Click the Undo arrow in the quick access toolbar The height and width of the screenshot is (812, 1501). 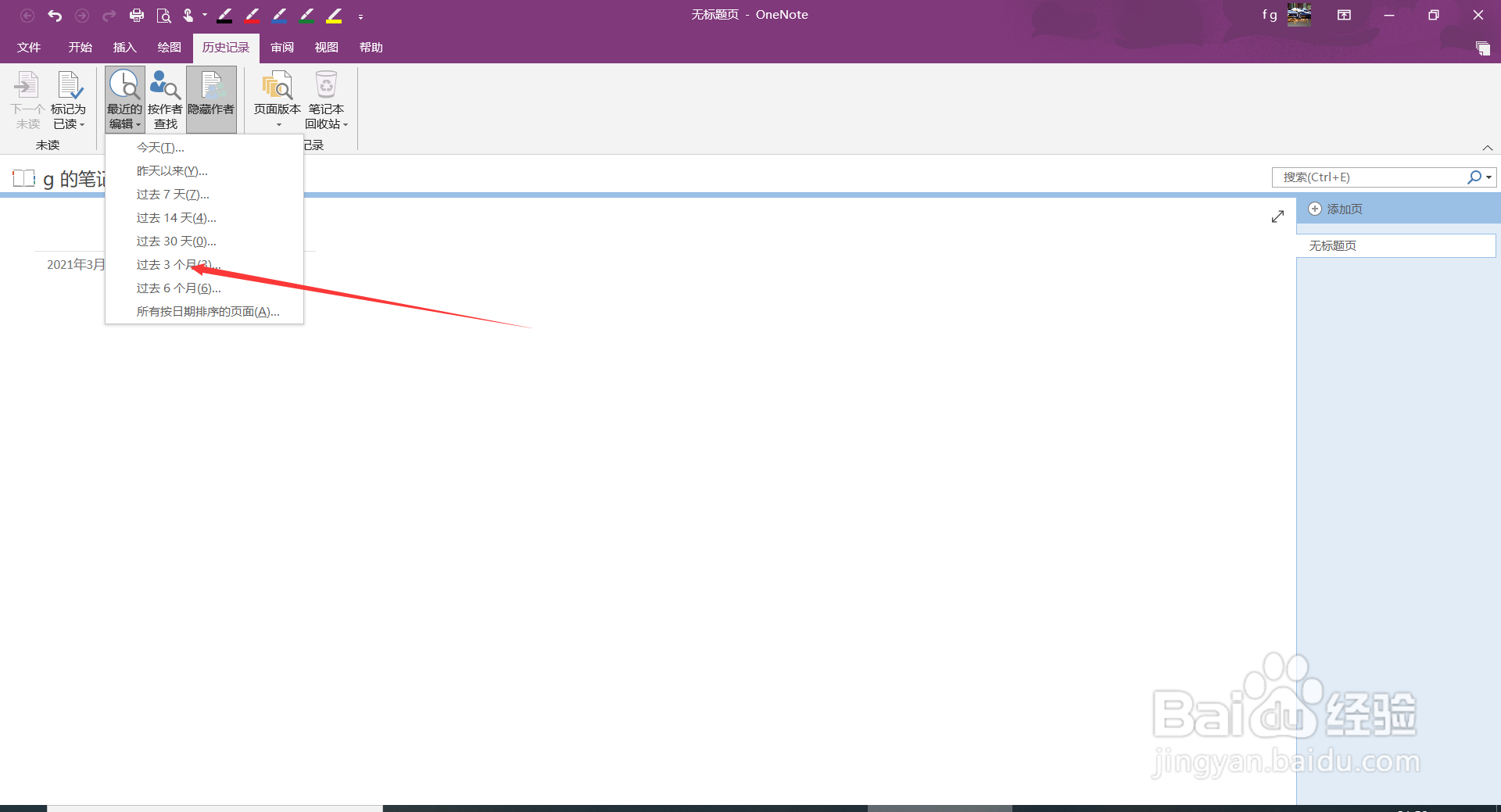pos(55,15)
